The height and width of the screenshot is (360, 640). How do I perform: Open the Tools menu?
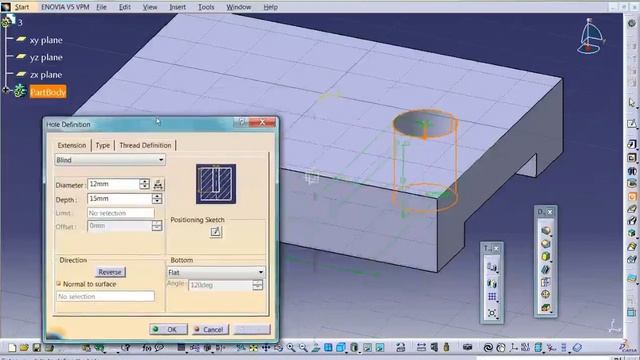click(206, 7)
